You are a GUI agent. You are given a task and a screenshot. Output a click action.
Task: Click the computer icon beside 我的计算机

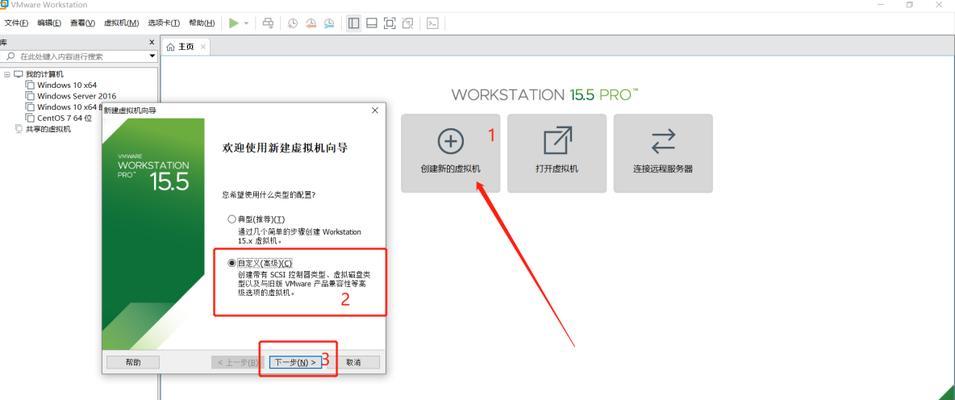(x=18, y=74)
